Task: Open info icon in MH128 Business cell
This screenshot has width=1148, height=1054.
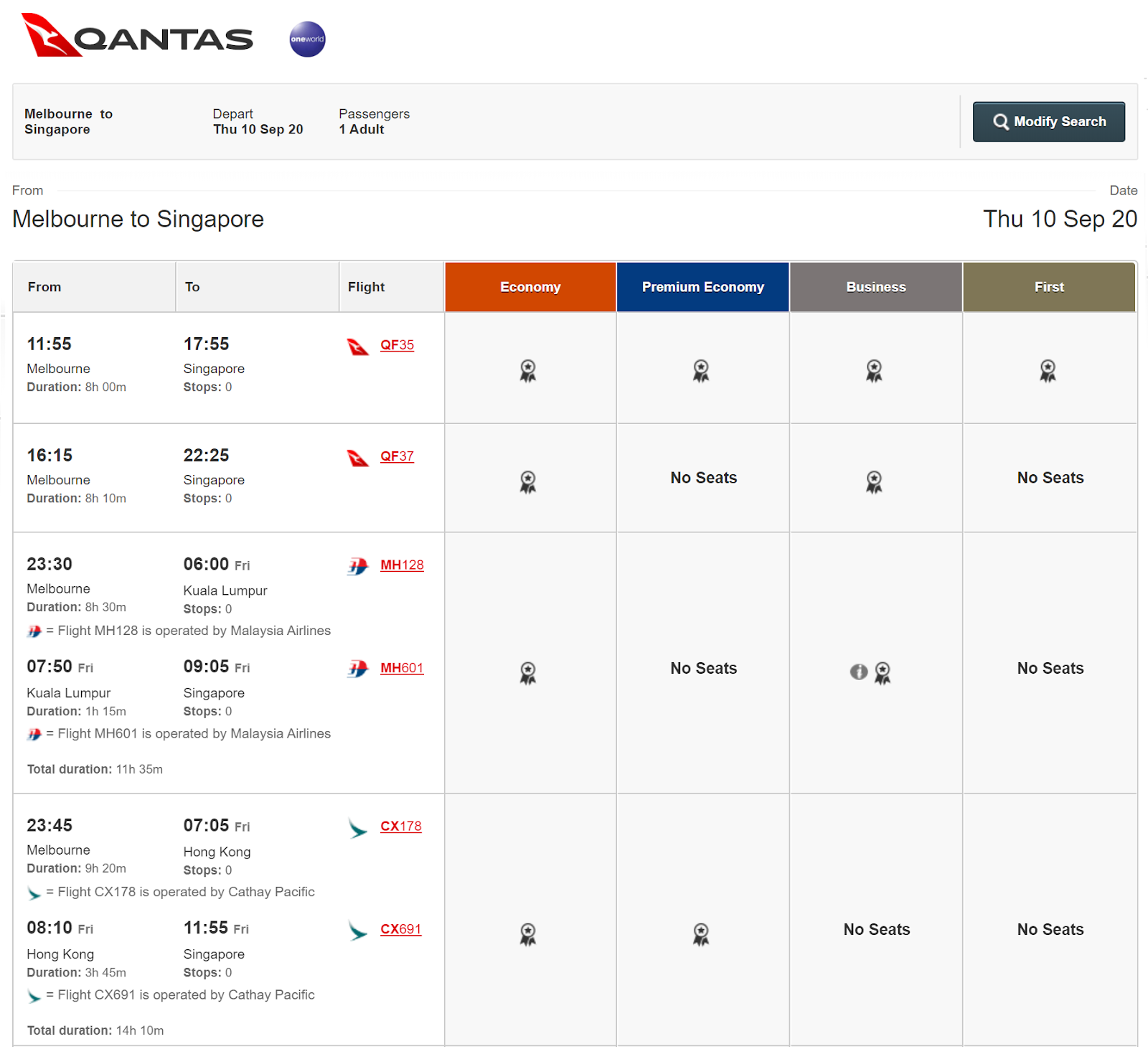Action: tap(859, 672)
